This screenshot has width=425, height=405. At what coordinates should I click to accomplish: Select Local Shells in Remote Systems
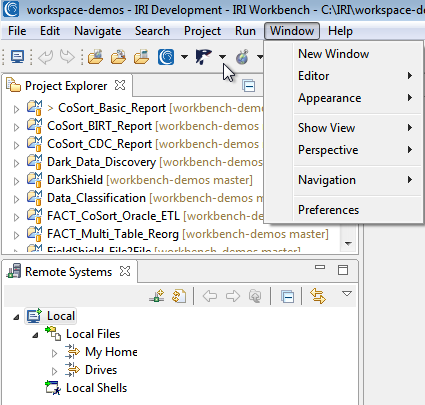pos(96,388)
